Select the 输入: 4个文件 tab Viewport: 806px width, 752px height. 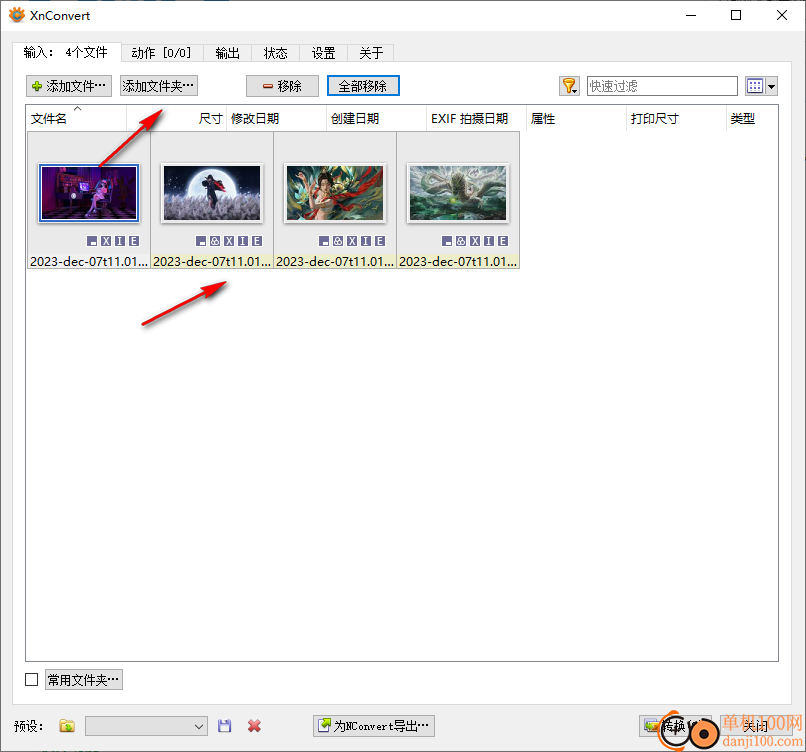click(66, 52)
